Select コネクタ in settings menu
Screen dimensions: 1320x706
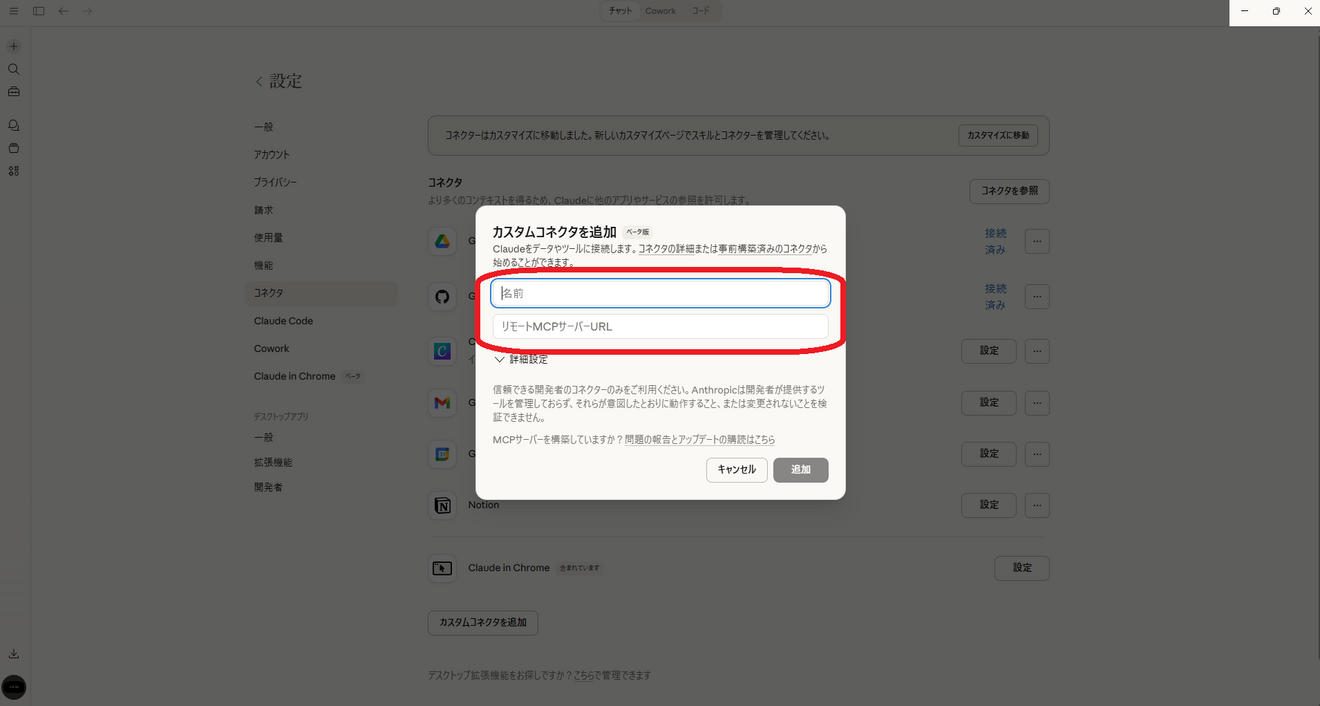pos(321,293)
